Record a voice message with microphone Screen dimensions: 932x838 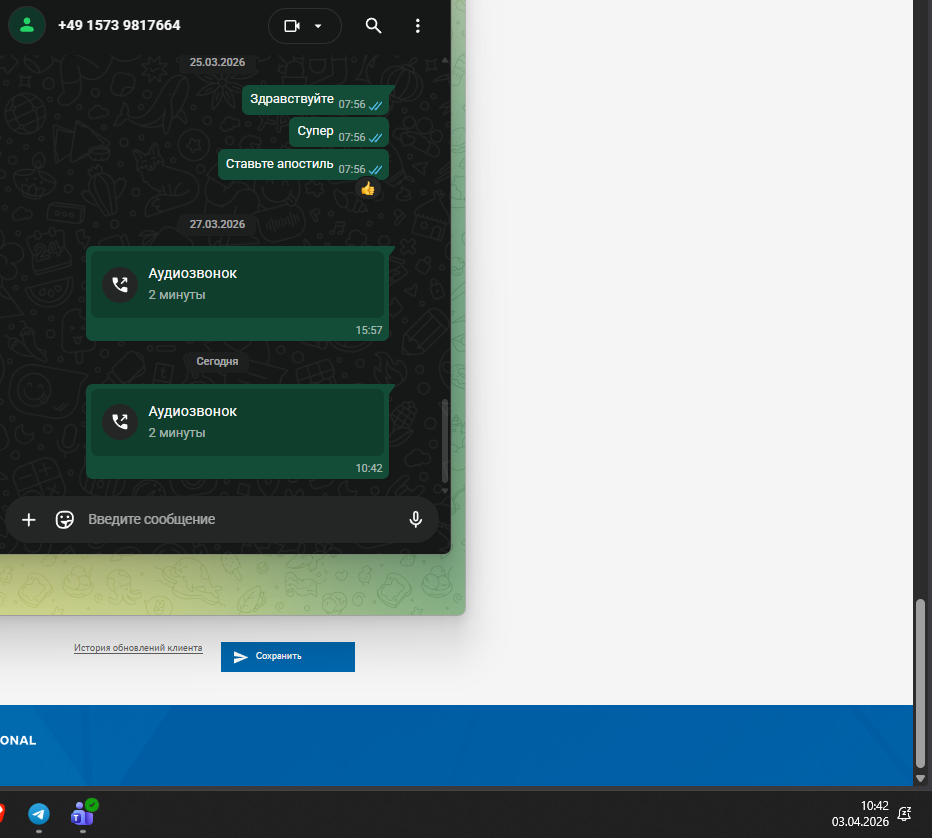(415, 519)
